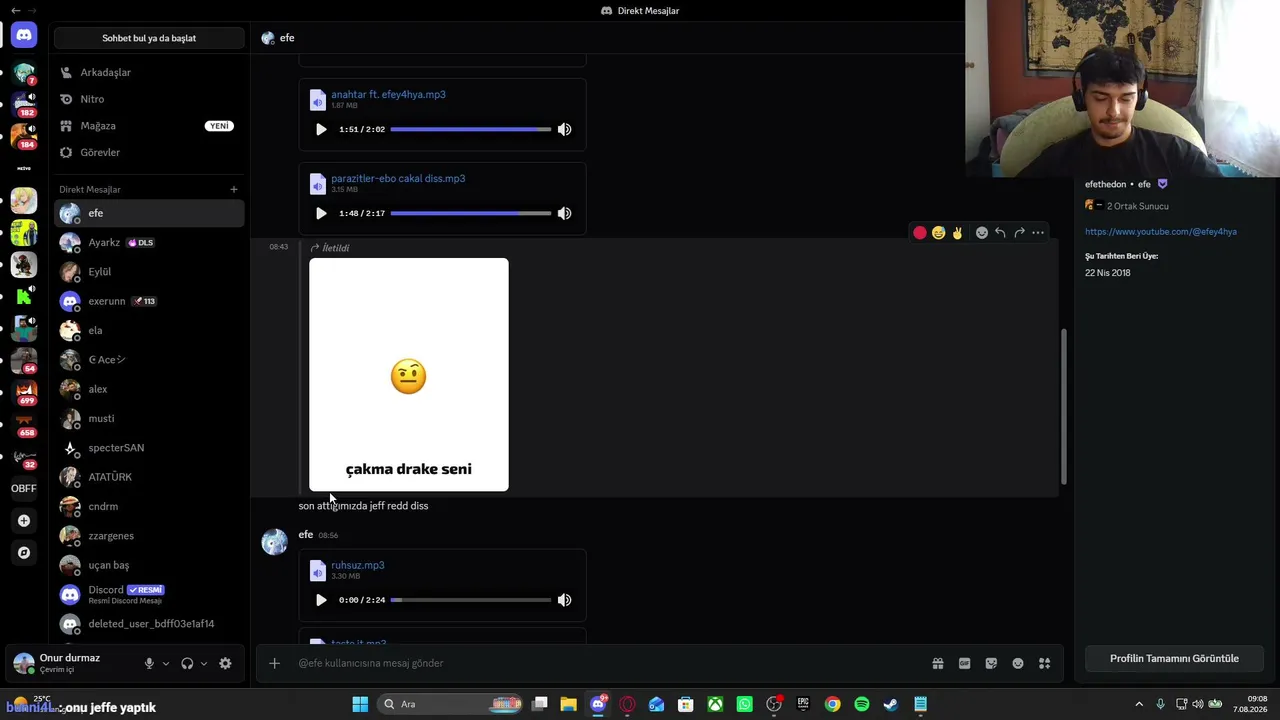The image size is (1280, 720).
Task: Open the add reaction emoji picker
Action: click(982, 233)
